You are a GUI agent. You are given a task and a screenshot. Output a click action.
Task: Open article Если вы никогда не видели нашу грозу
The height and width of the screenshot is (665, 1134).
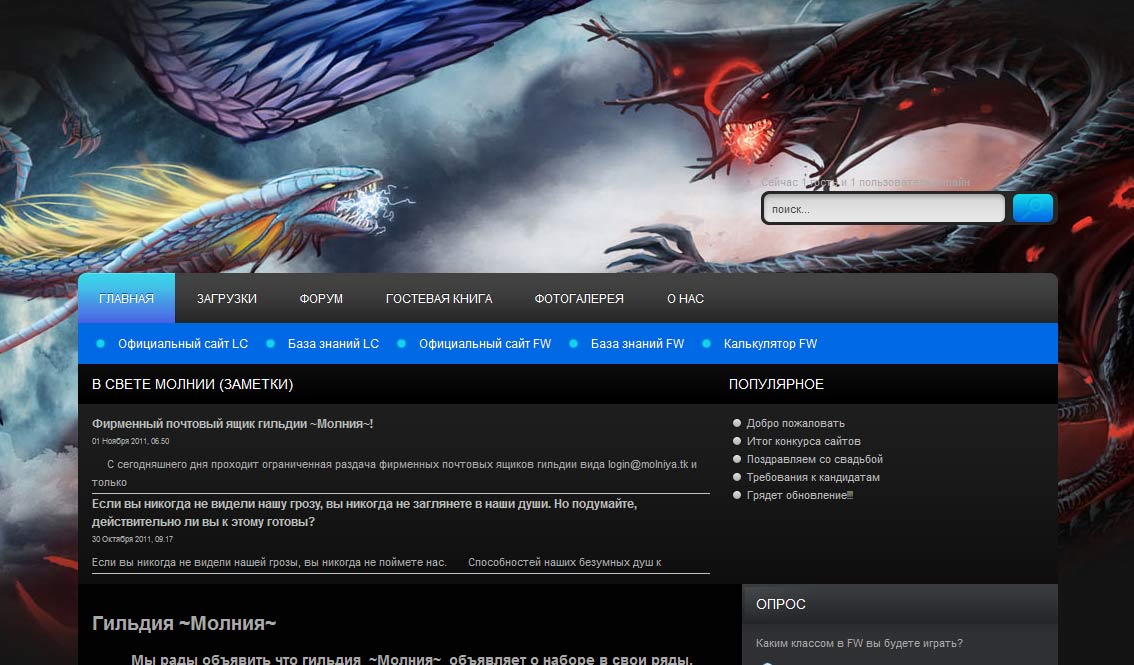[x=364, y=512]
